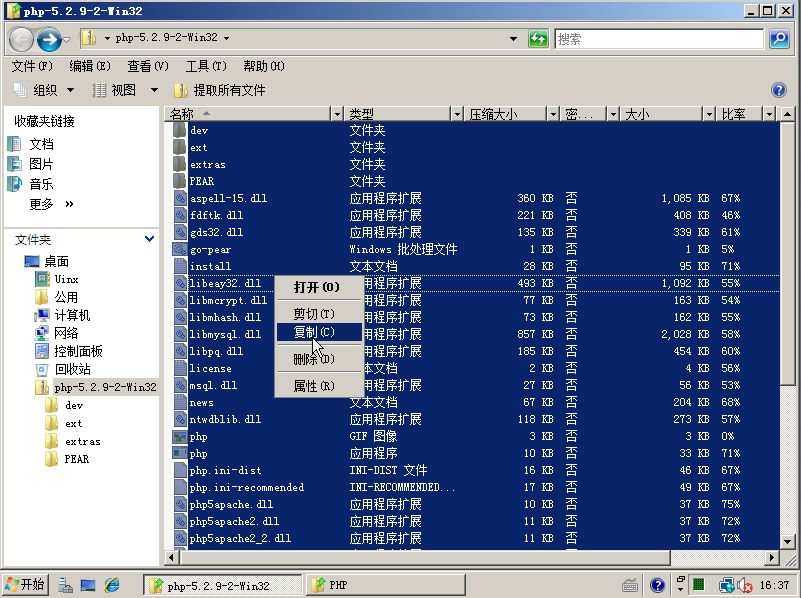Expand breadcrumb arrow after php-5.2.9-2-Win32
This screenshot has width=801, height=598.
pyautogui.click(x=226, y=38)
